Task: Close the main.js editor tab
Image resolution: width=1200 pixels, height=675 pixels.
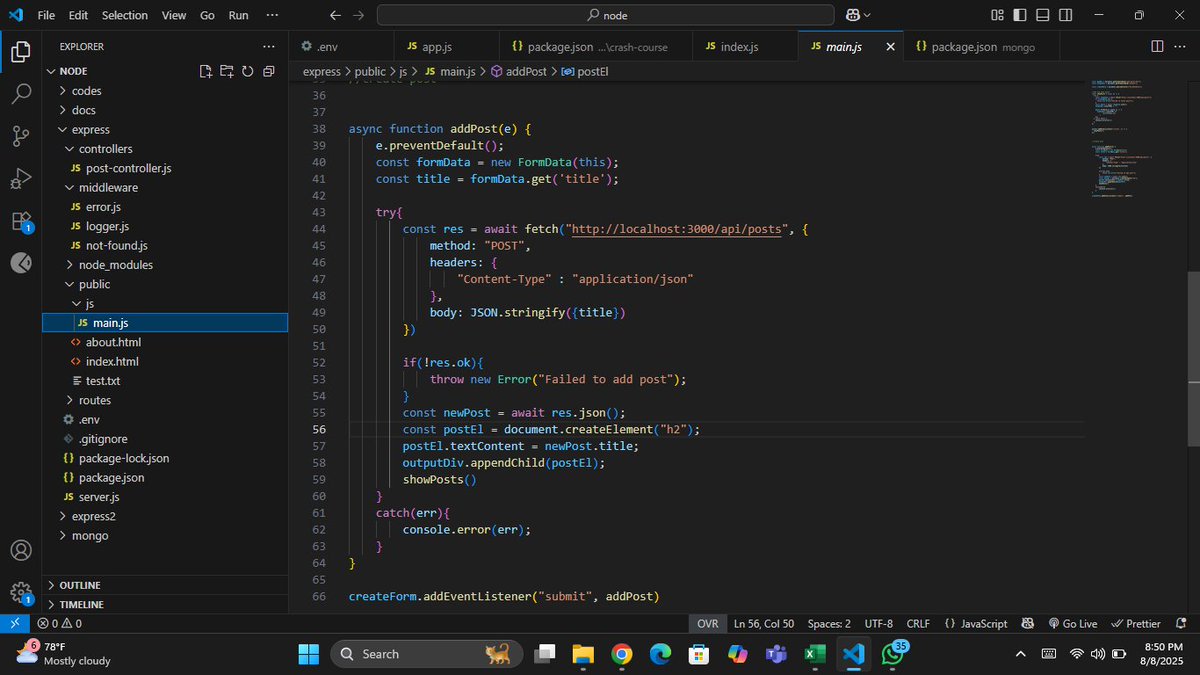Action: [890, 46]
